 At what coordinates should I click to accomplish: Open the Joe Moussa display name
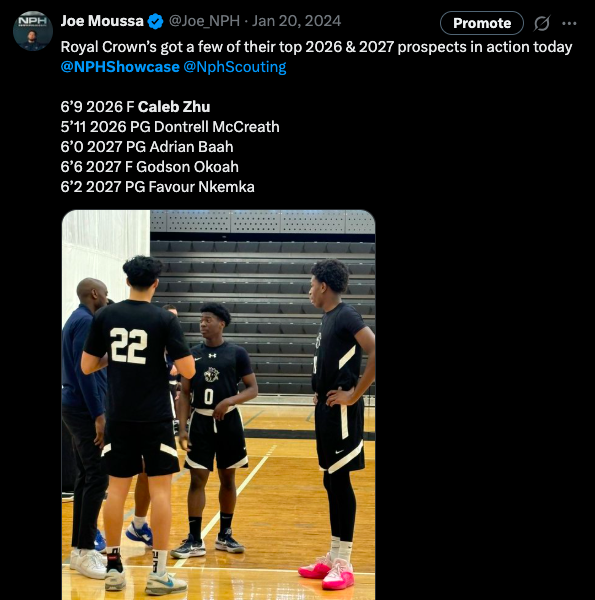pos(102,21)
